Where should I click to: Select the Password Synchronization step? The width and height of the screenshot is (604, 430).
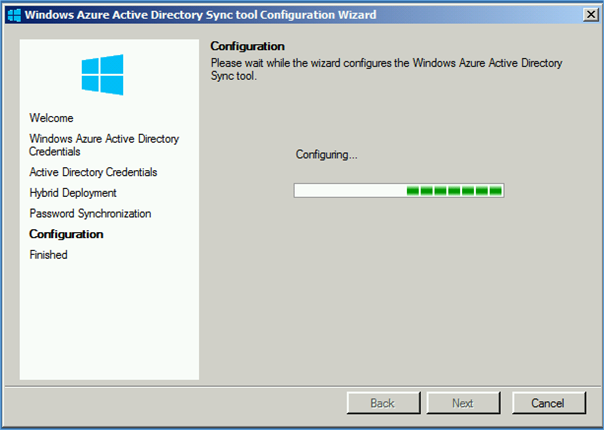(x=90, y=213)
